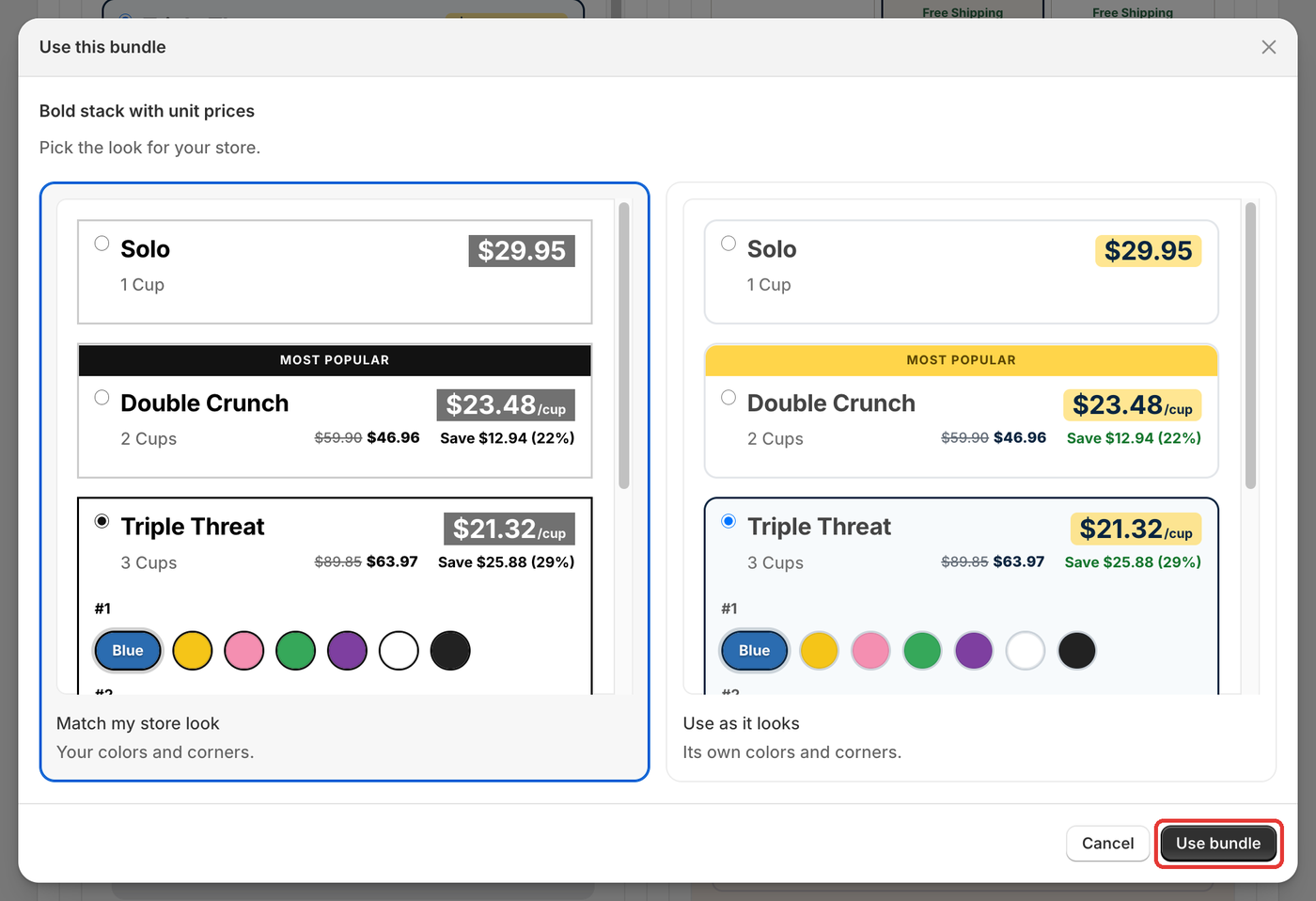The height and width of the screenshot is (901, 1316).
Task: Click Your colors and corners description
Action: (155, 752)
